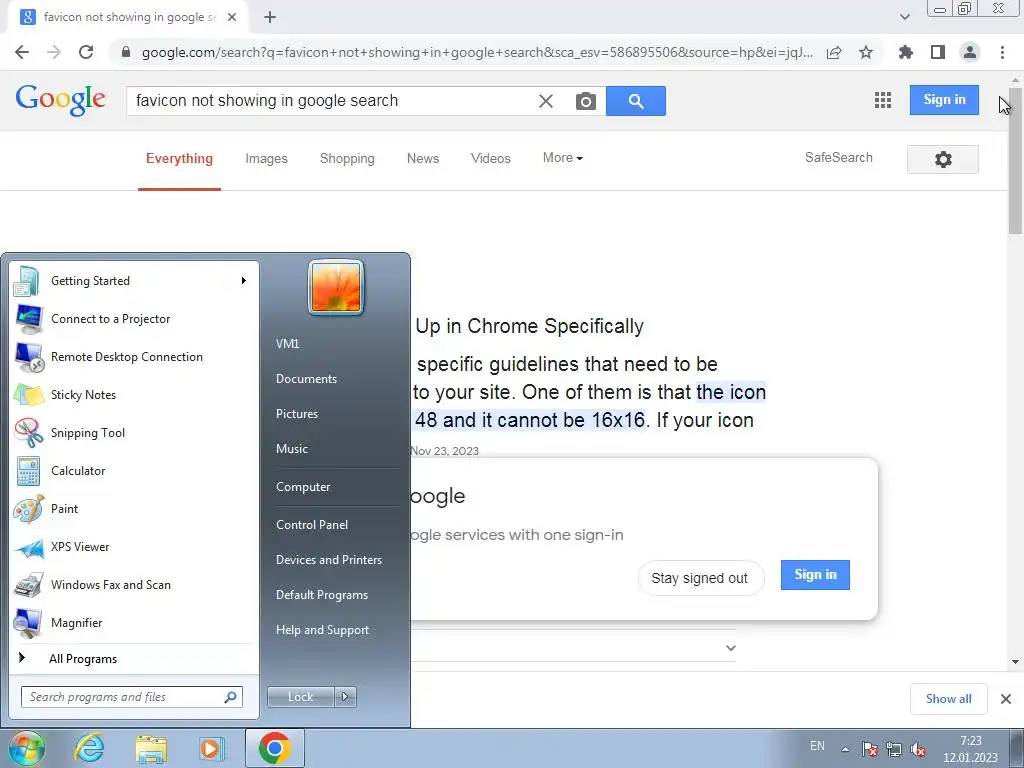This screenshot has width=1024, height=768.
Task: Click the Lock button
Action: click(x=300, y=697)
